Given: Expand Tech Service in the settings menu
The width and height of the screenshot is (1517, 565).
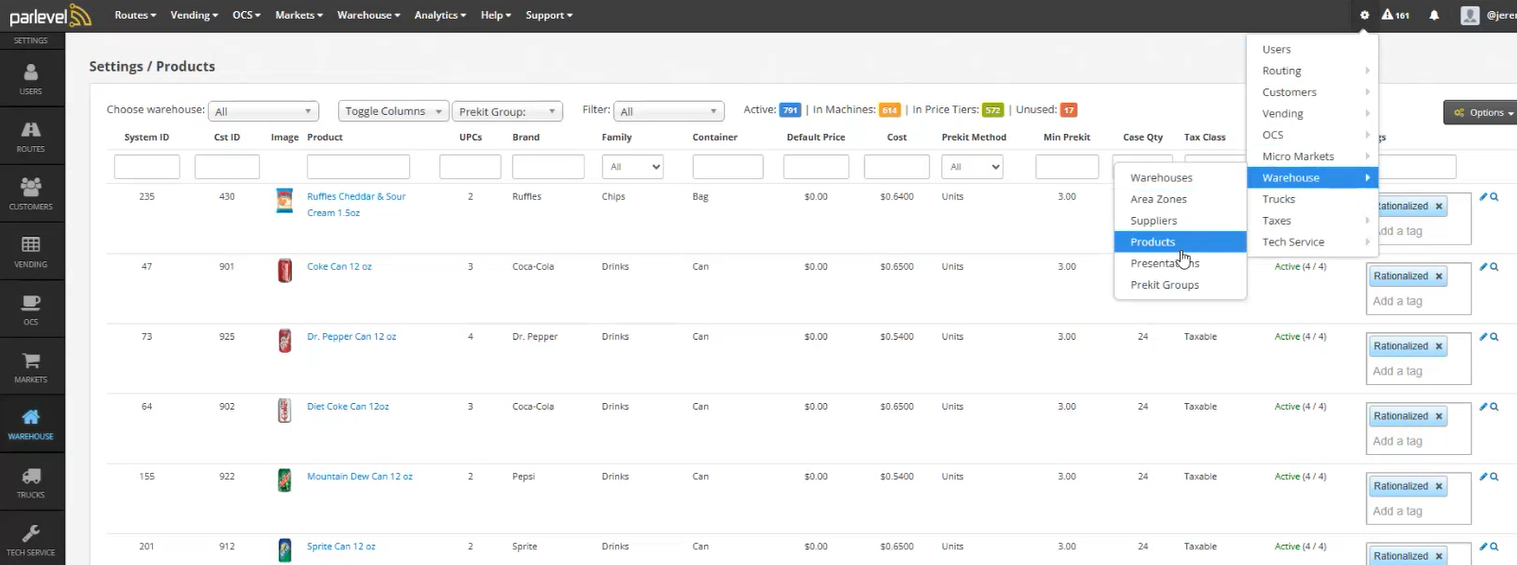Looking at the screenshot, I should click(1312, 242).
